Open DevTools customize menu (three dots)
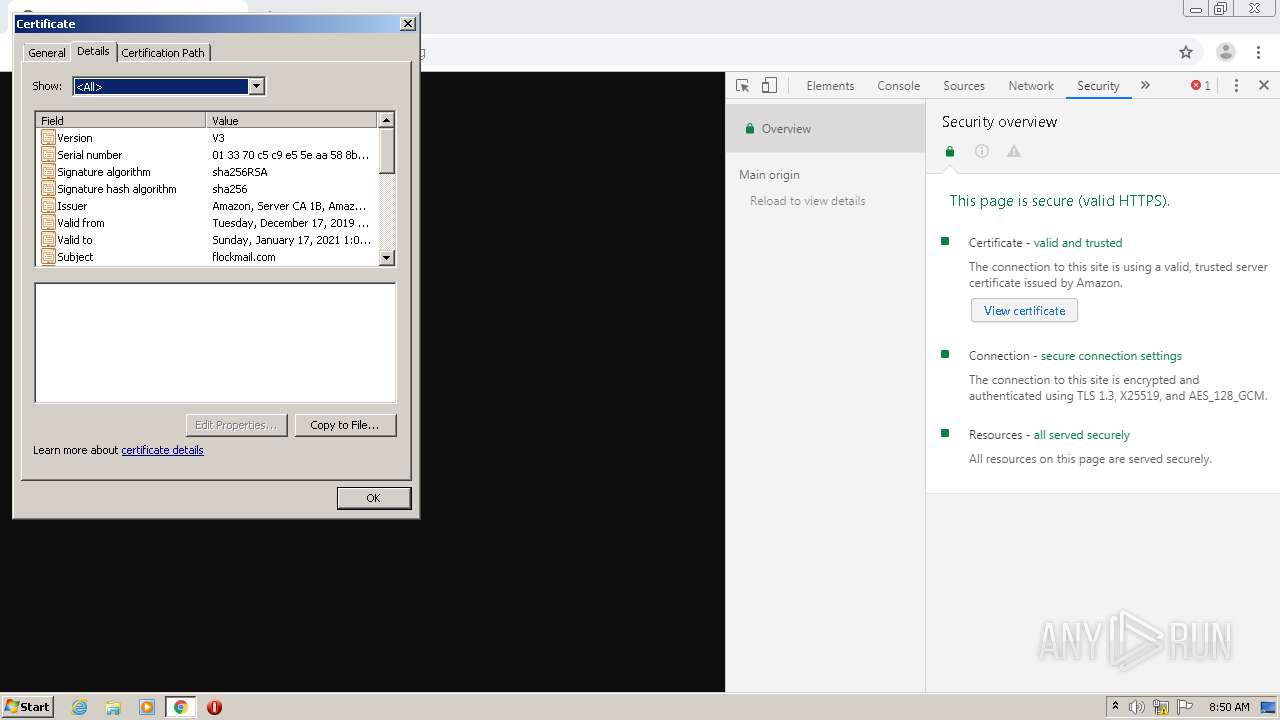 coord(1236,86)
